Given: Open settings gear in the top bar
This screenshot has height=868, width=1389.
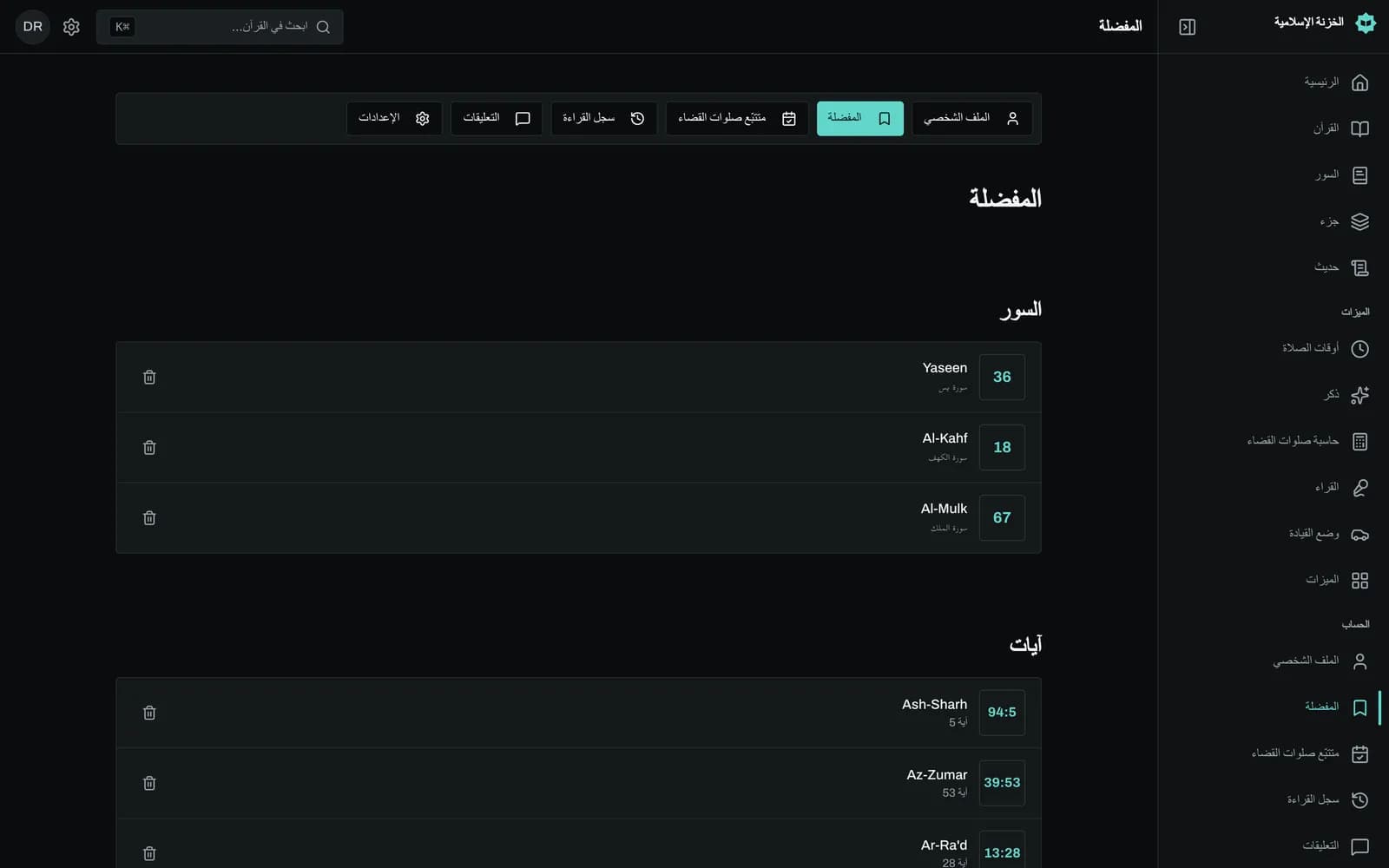Looking at the screenshot, I should [x=71, y=27].
